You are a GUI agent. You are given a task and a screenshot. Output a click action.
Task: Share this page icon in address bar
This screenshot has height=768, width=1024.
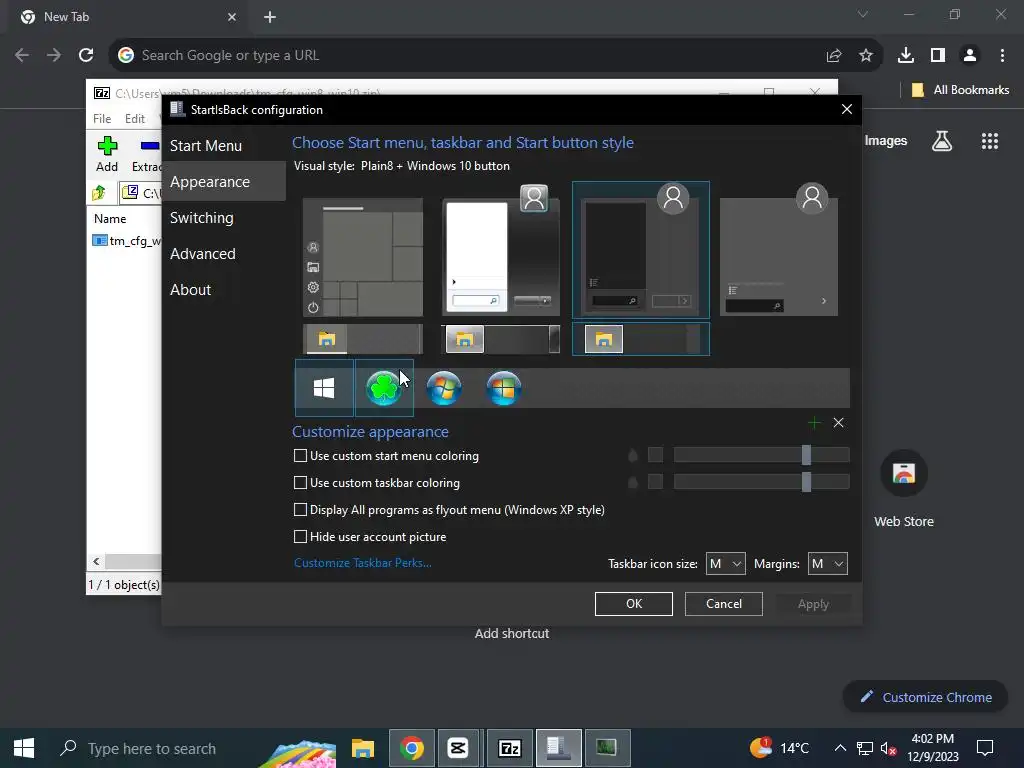point(834,55)
